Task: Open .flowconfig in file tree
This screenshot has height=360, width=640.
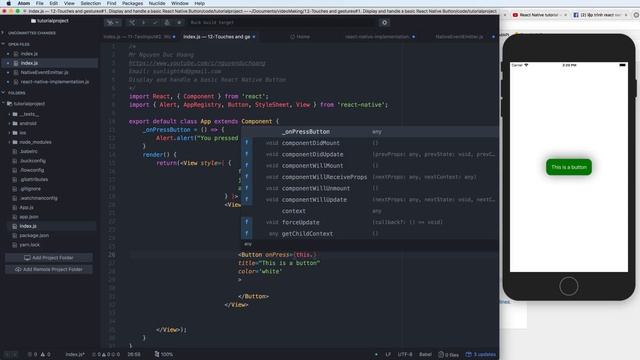Action: [x=32, y=170]
